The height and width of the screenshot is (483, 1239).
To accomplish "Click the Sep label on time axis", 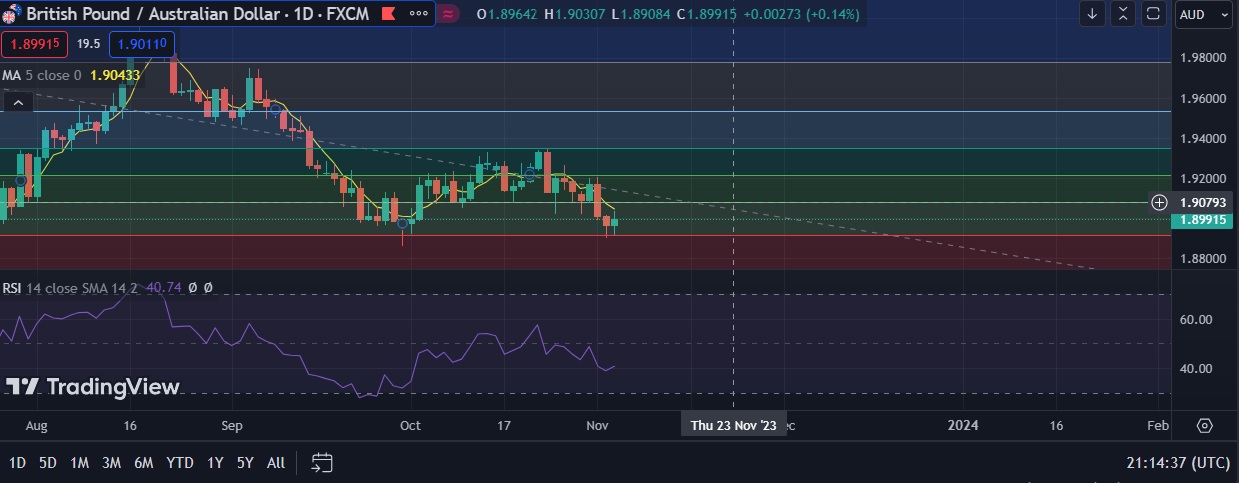I will tap(232, 425).
